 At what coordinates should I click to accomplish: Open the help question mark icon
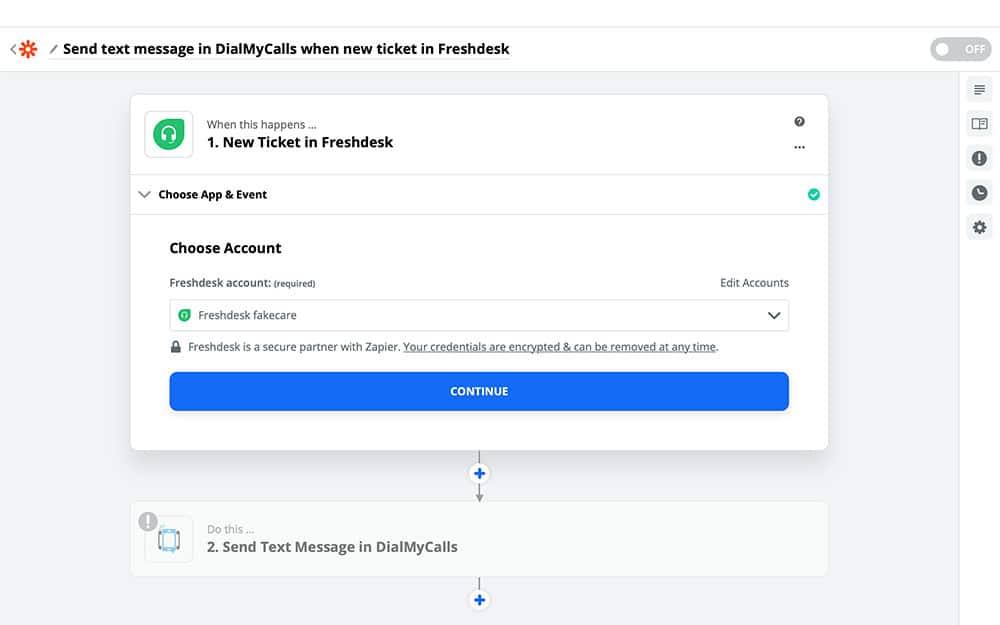click(799, 122)
